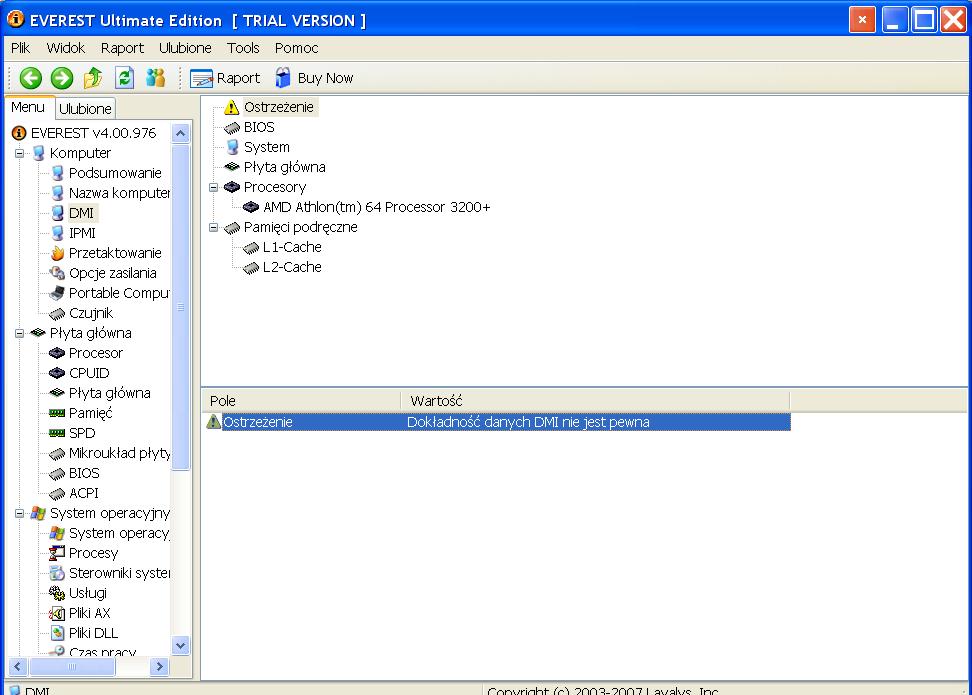Click the green Back arrow button
Image resolution: width=972 pixels, height=695 pixels.
pos(30,78)
